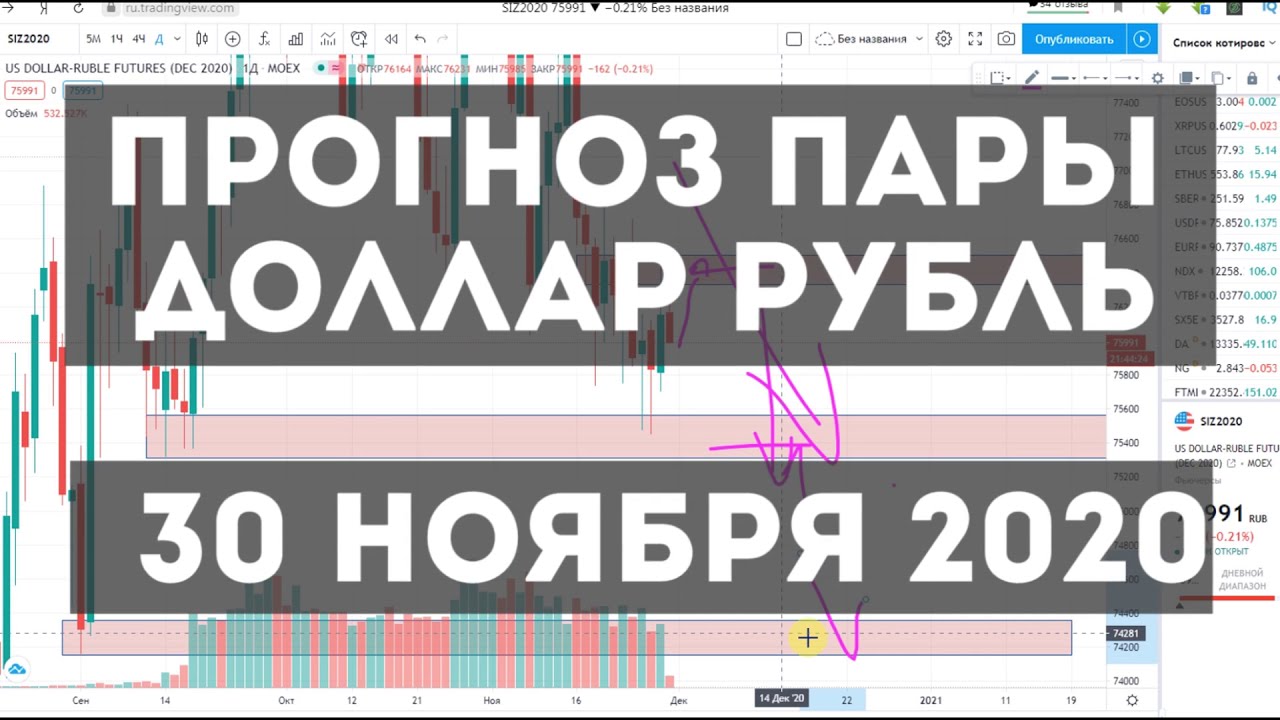Click the 74281 price label on price axis
Screen dimensions: 1280x720
click(x=1125, y=633)
